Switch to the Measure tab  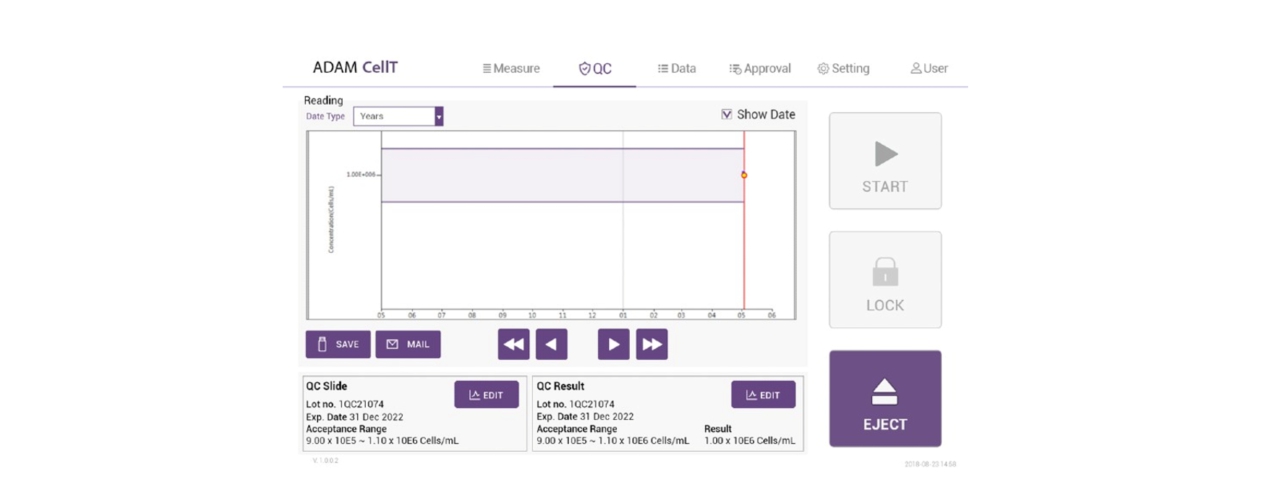tap(511, 68)
